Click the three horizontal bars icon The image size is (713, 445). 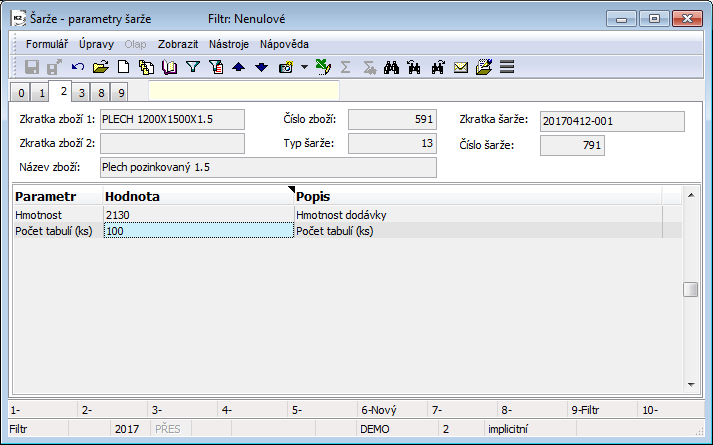click(507, 67)
